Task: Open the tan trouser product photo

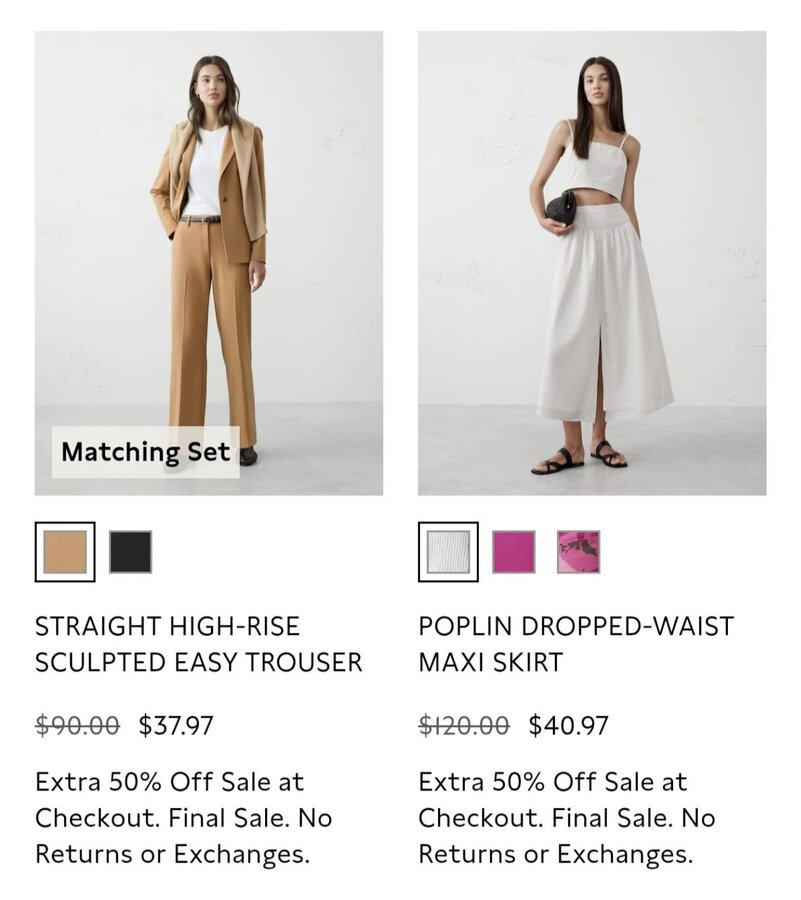Action: [x=209, y=263]
